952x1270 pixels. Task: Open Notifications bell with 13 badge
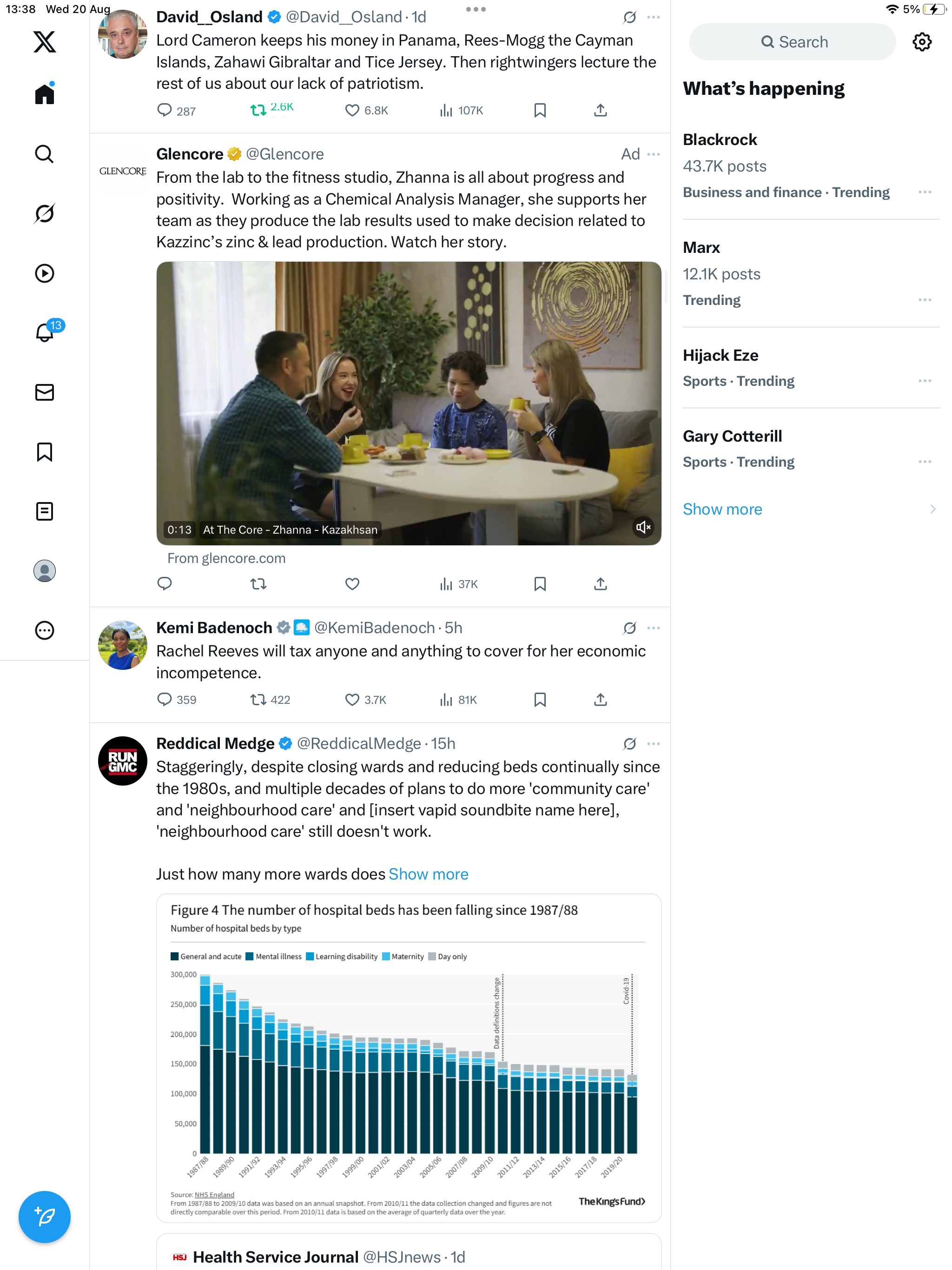[44, 332]
